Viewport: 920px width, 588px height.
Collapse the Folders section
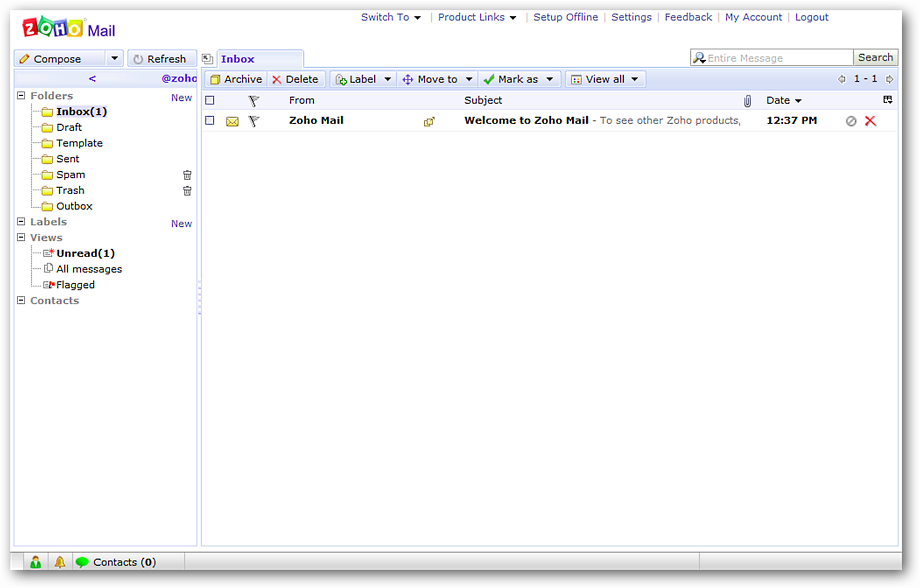[x=21, y=95]
